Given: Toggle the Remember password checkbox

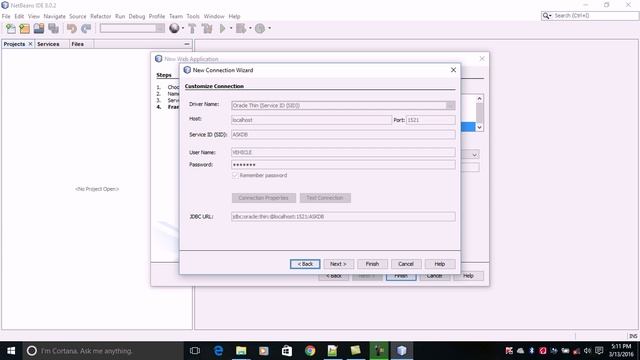Looking at the screenshot, I should click(x=235, y=175).
